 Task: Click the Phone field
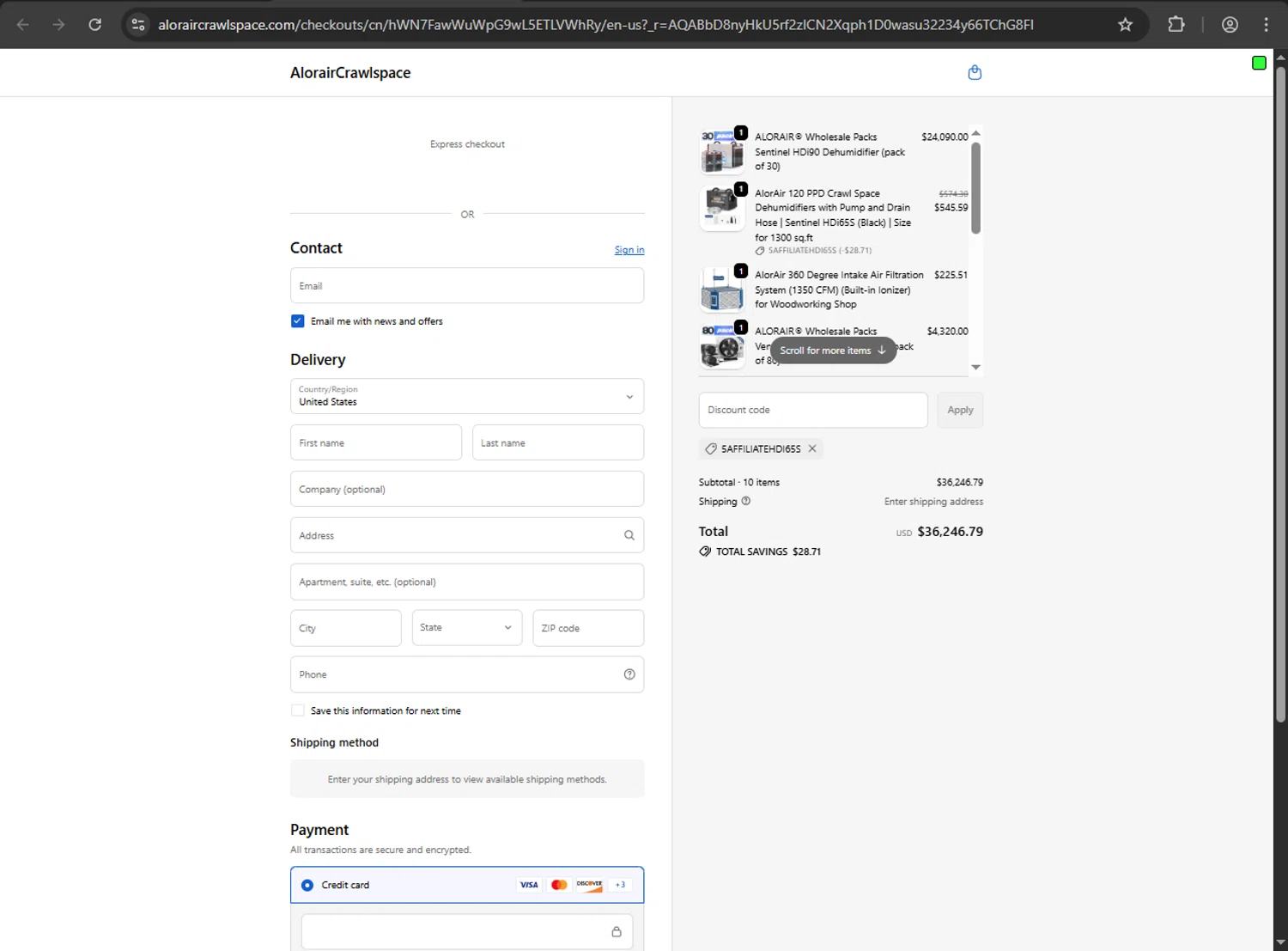467,674
